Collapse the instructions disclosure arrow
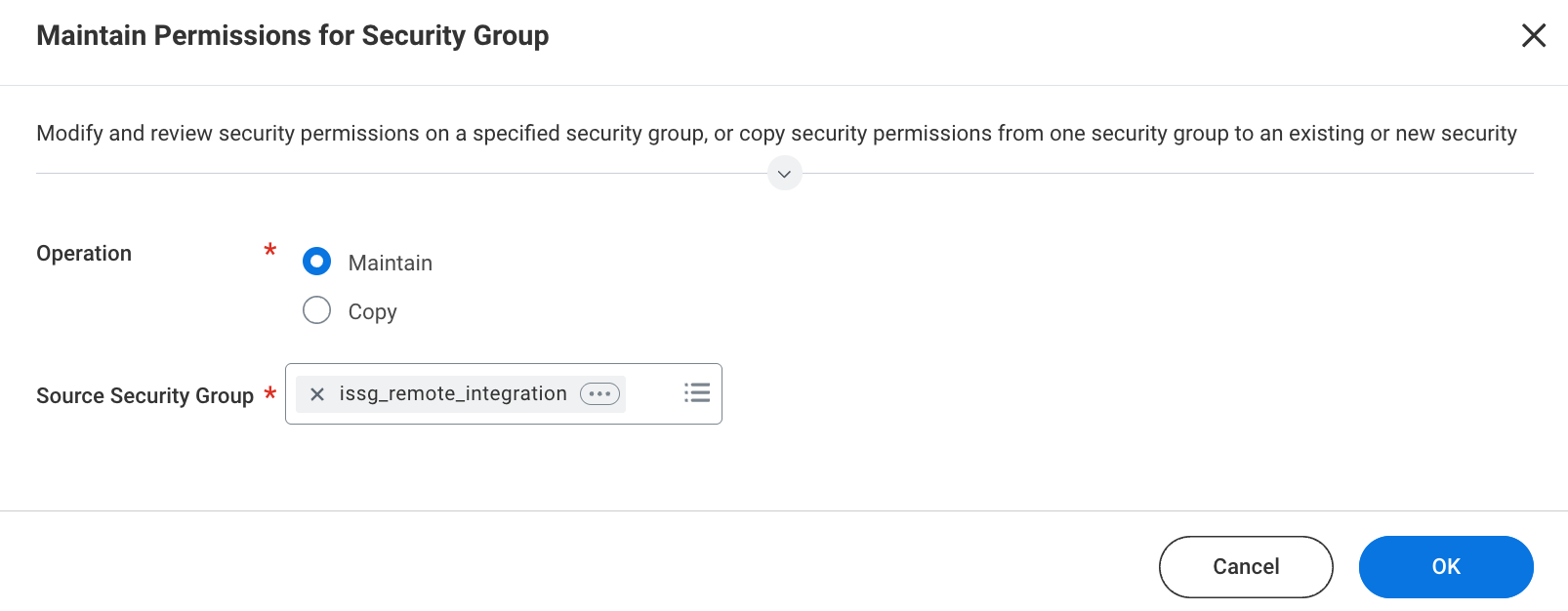Viewport: 1568px width, 611px height. pos(784,173)
